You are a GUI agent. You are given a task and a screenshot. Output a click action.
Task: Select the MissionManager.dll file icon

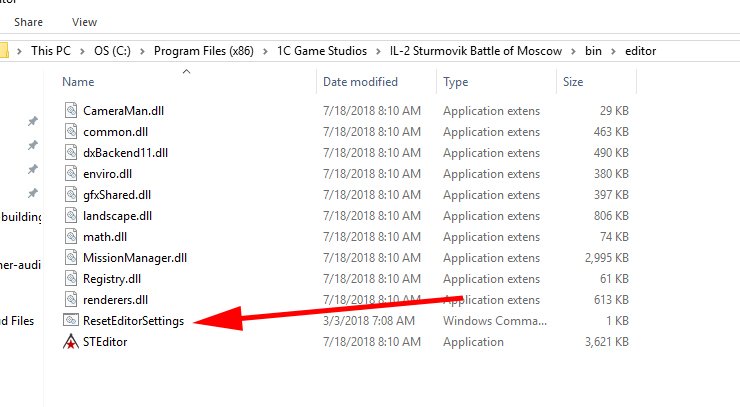pyautogui.click(x=70, y=257)
